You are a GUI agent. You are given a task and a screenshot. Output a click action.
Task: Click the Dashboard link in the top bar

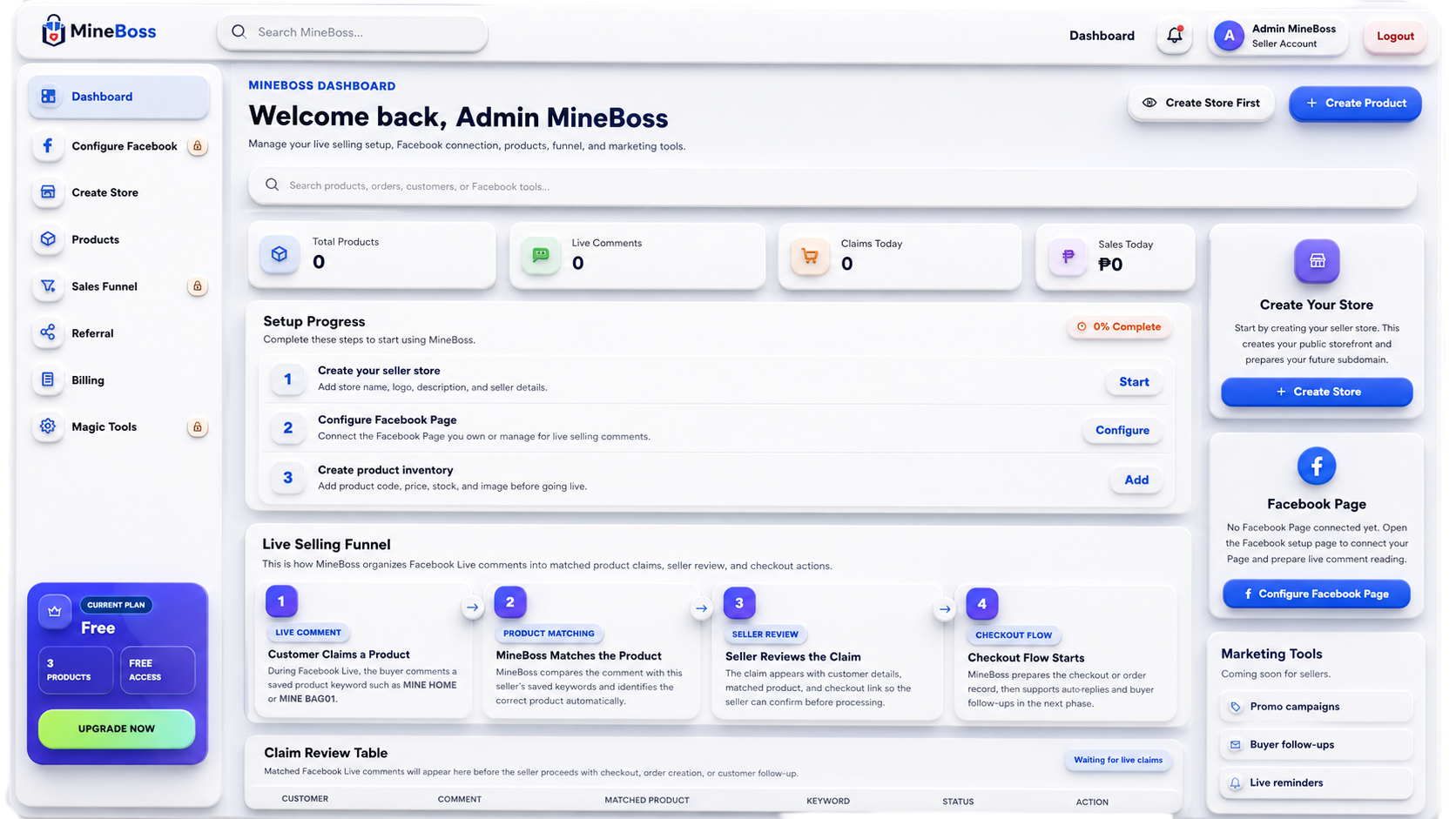tap(1102, 36)
